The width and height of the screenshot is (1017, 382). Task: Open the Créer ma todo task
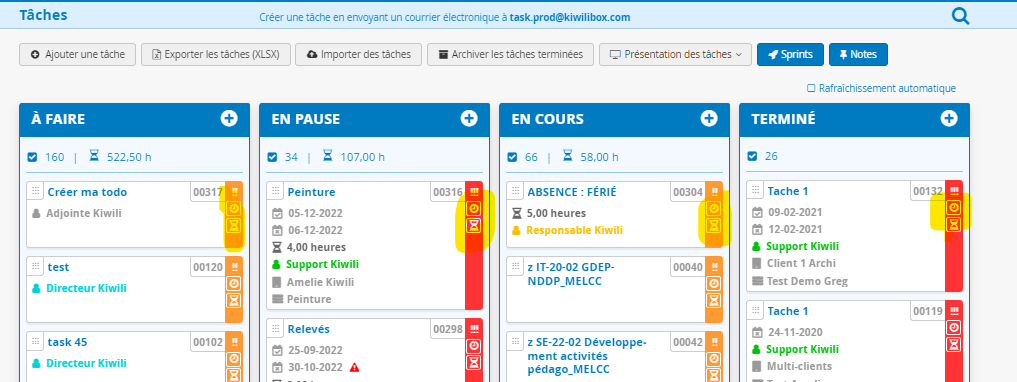coord(88,192)
